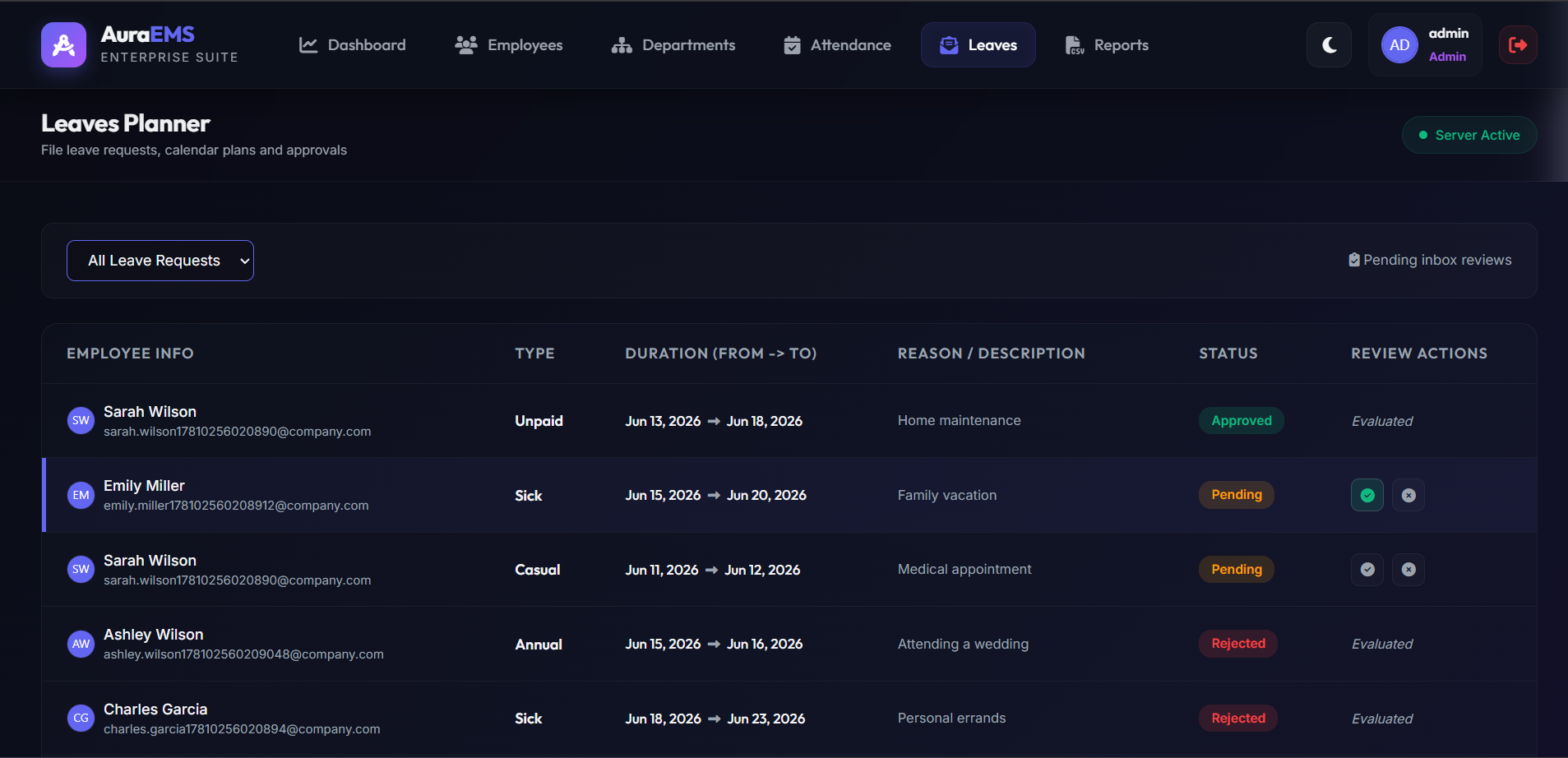This screenshot has width=1568, height=758.
Task: Click the Type column header
Action: coord(534,354)
